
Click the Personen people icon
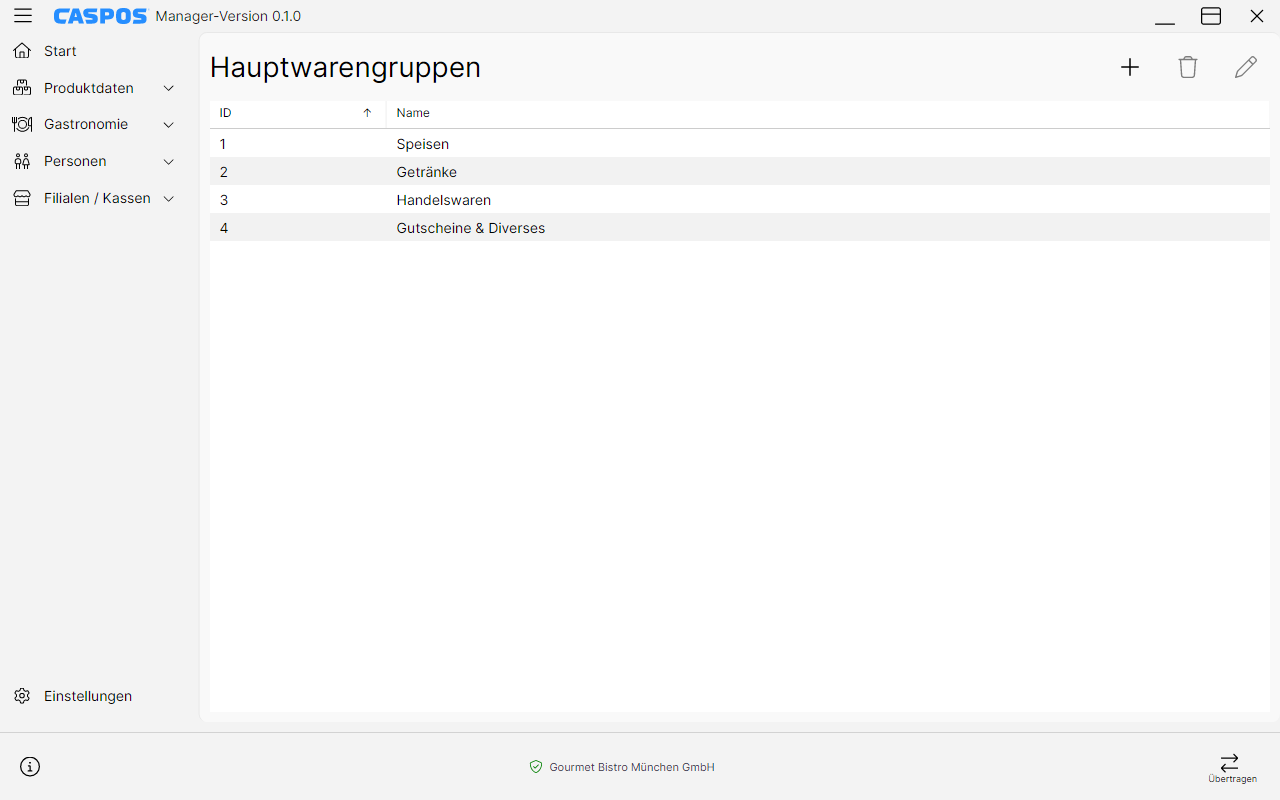pos(22,161)
